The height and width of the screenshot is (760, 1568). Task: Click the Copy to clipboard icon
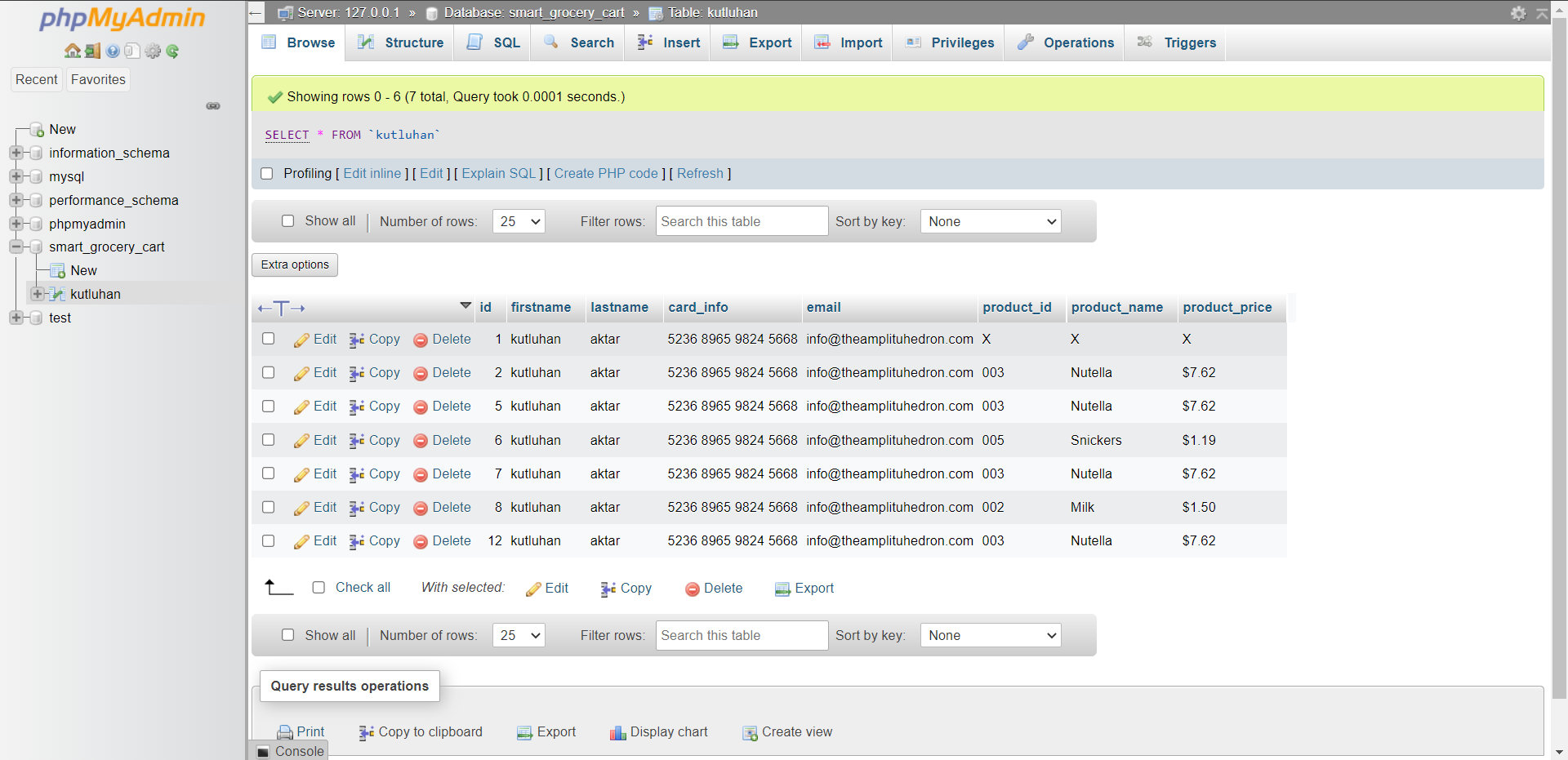pos(364,732)
